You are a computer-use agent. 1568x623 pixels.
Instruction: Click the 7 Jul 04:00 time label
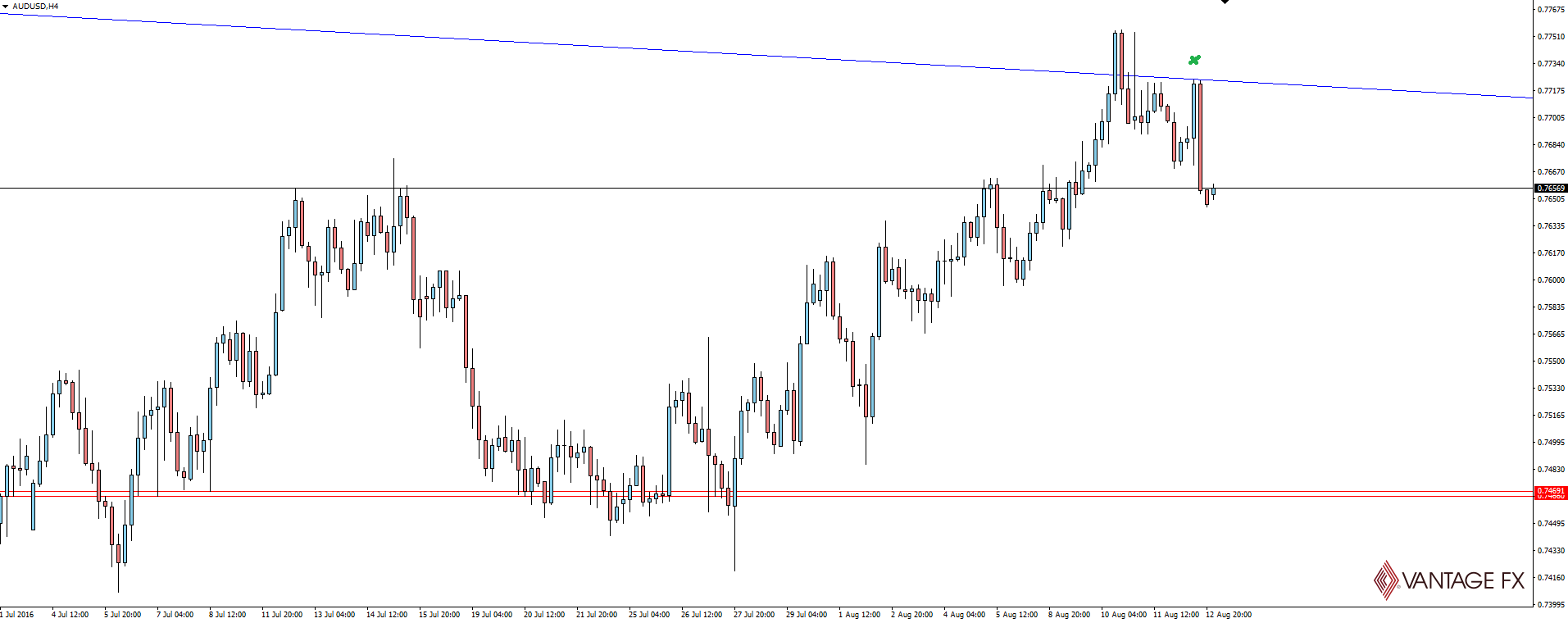[175, 615]
